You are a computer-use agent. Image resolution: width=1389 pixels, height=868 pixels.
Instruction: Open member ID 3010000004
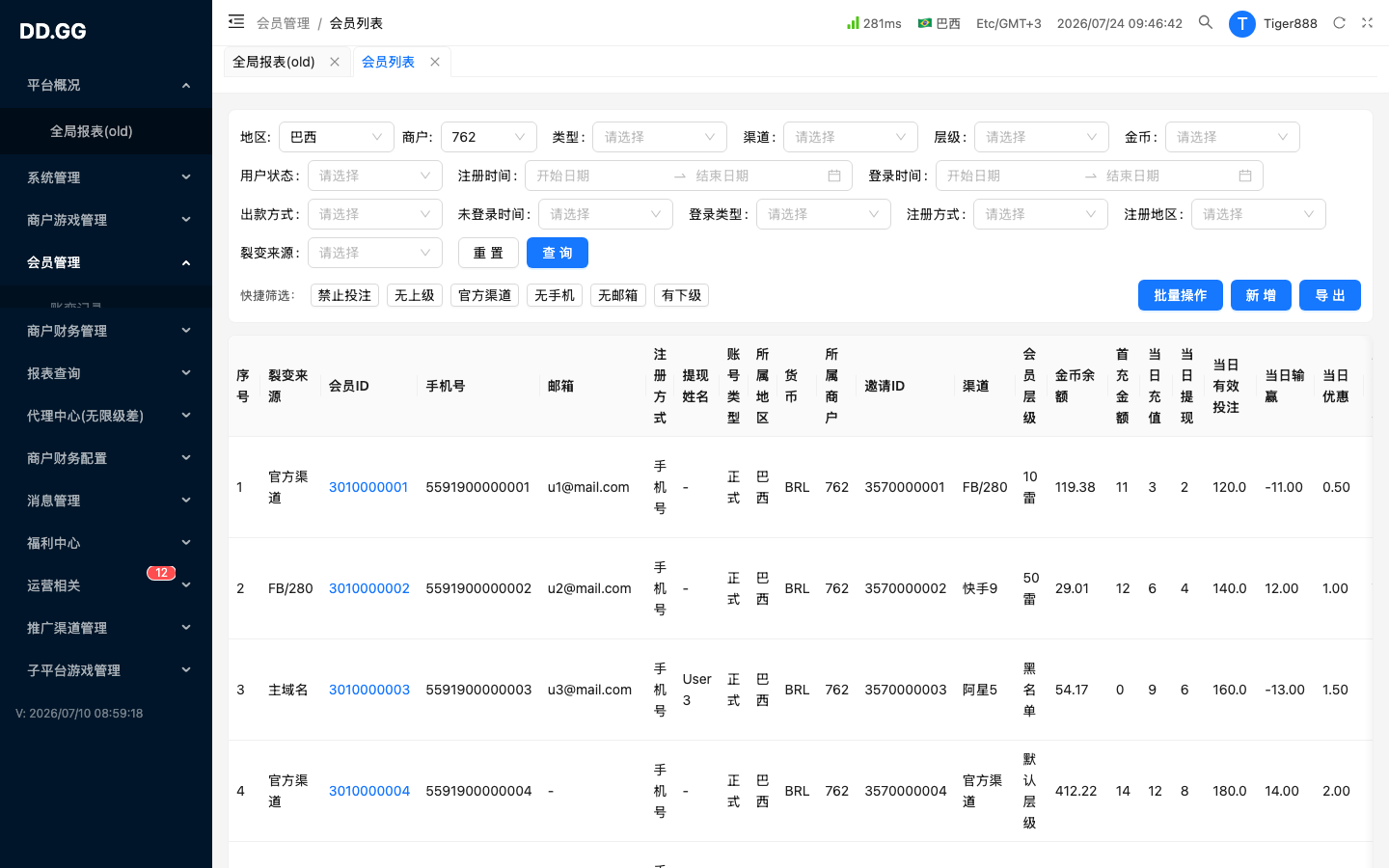tap(369, 791)
